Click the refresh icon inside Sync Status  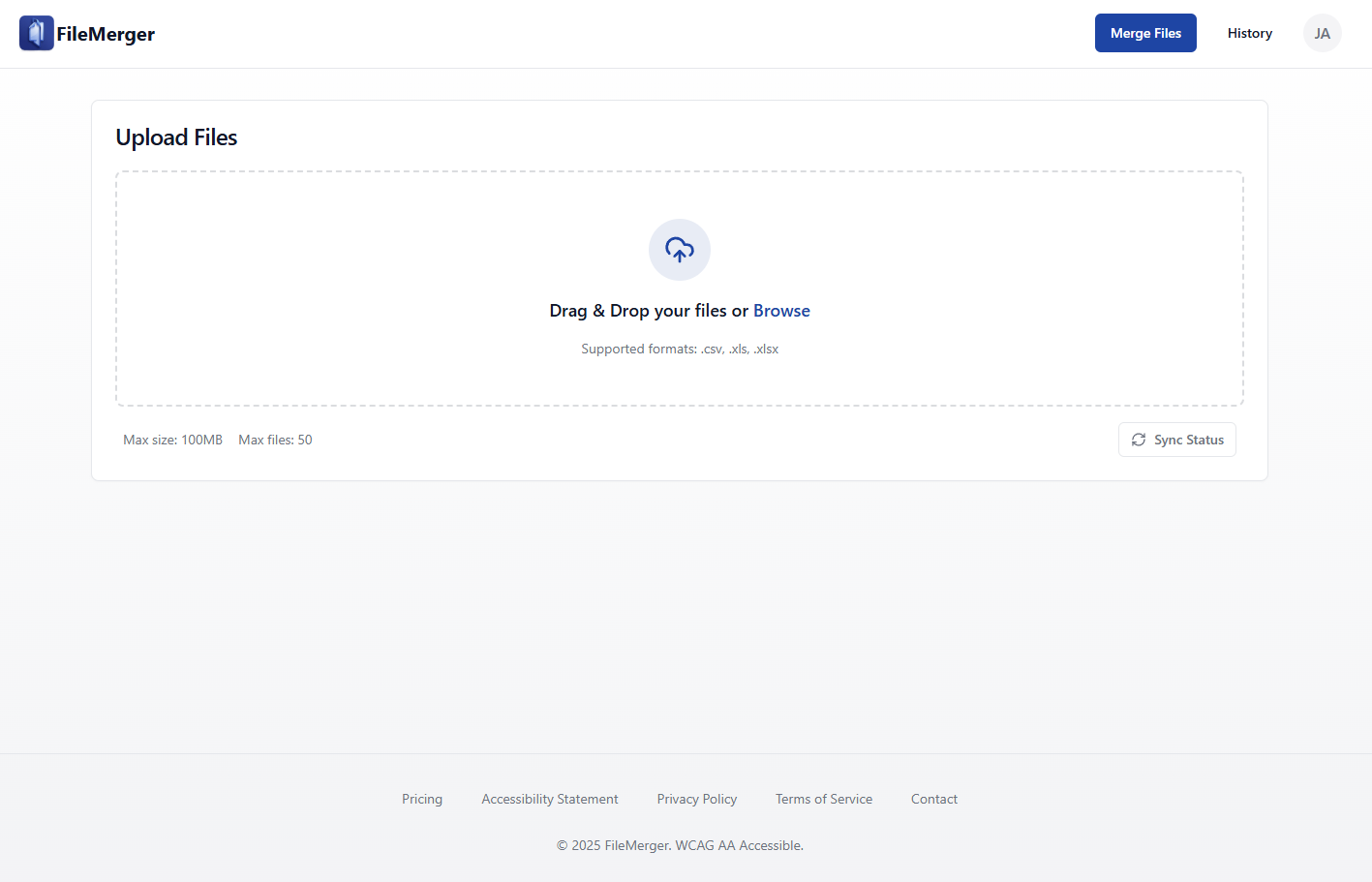1139,439
